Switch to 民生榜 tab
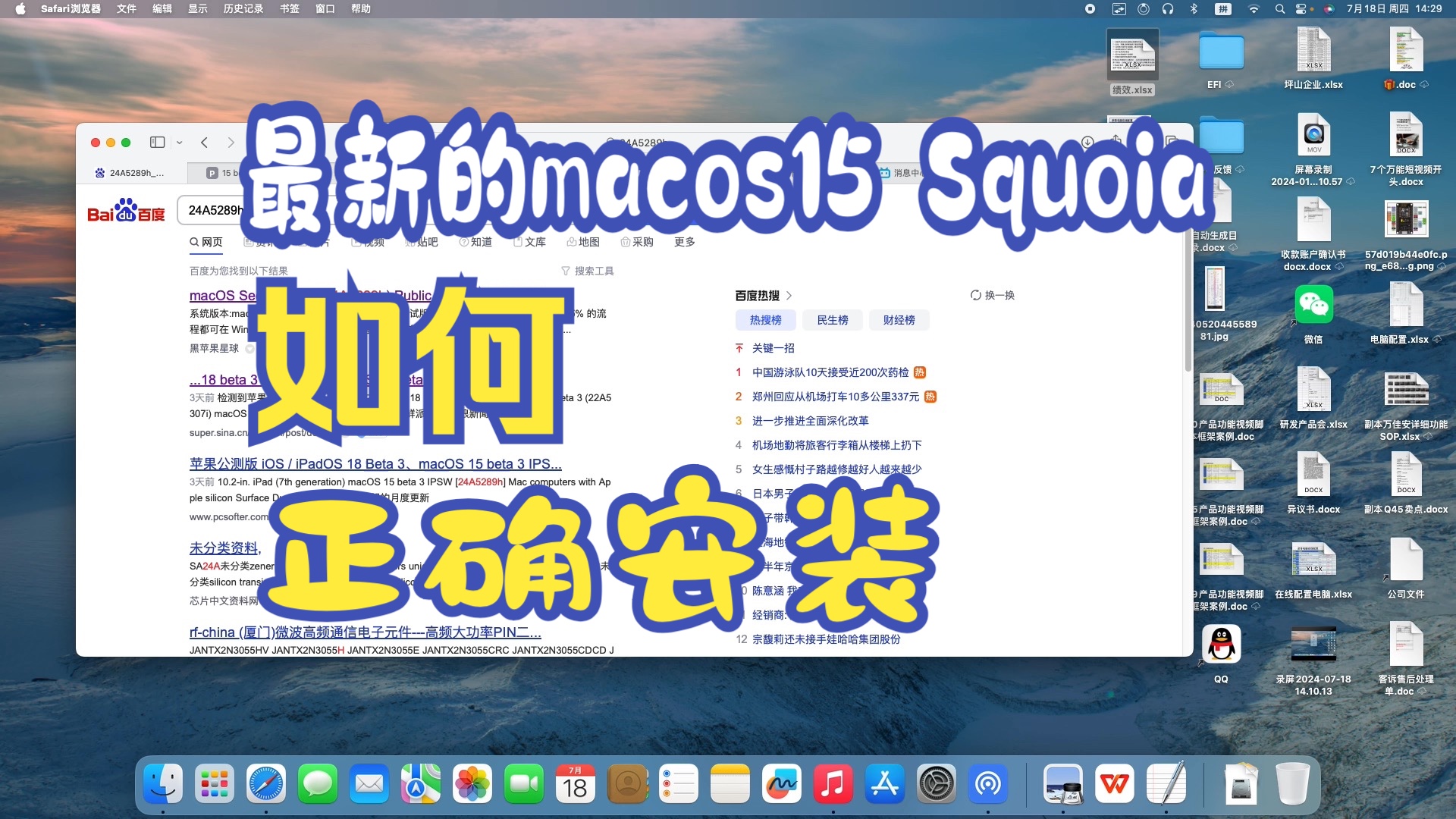Screen dimensions: 1456x819 [832, 320]
